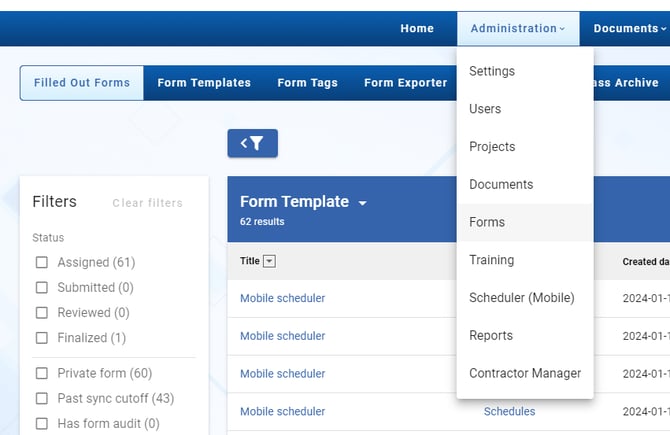
Task: Click the Clear filters link
Action: (147, 203)
